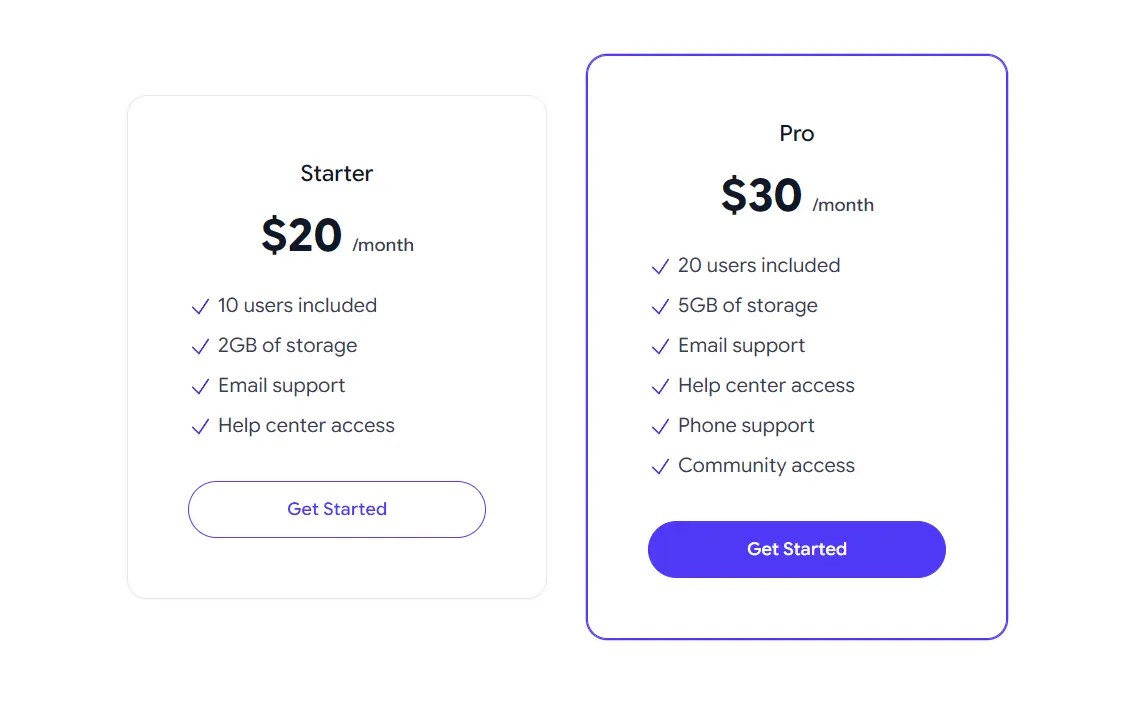Click checkmark beside 20 users included
The height and width of the screenshot is (709, 1146).
660,266
